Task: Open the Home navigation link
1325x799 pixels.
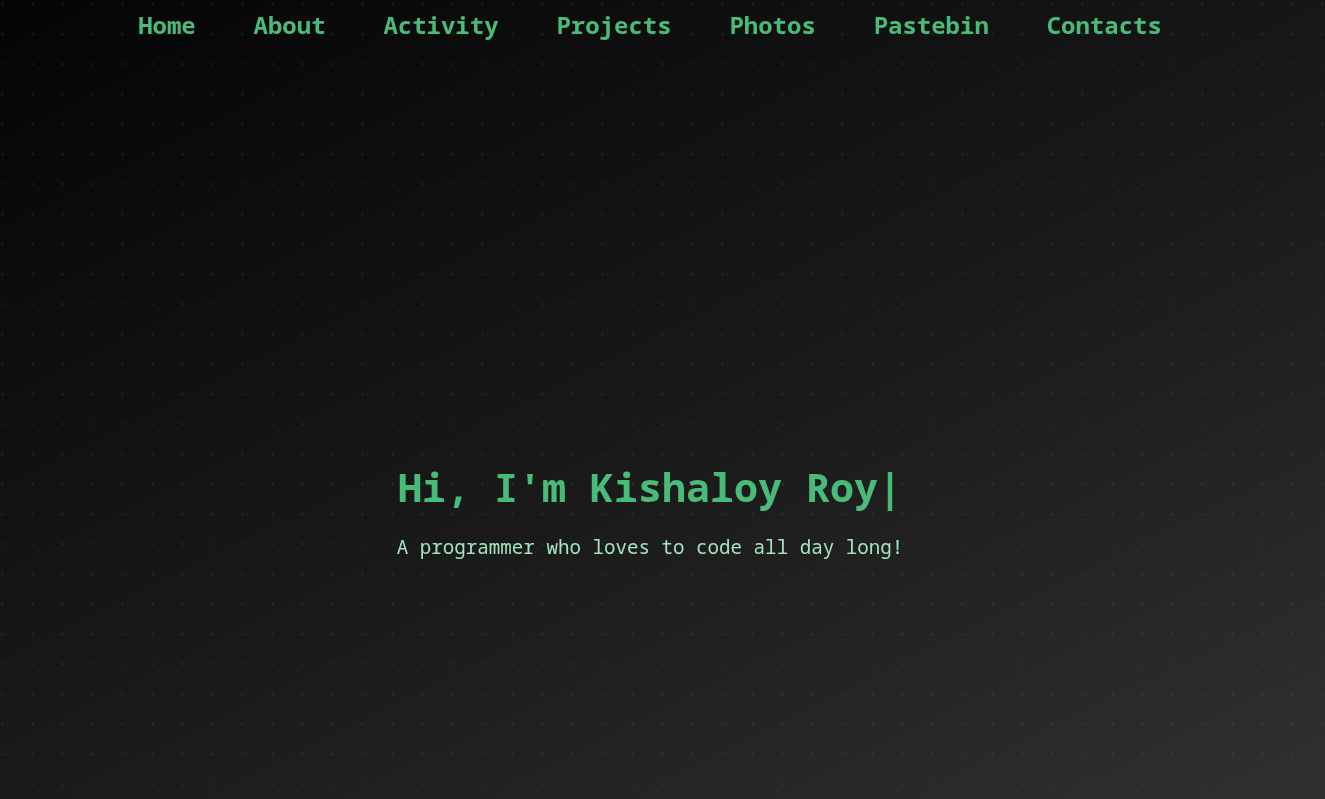Action: pyautogui.click(x=166, y=26)
